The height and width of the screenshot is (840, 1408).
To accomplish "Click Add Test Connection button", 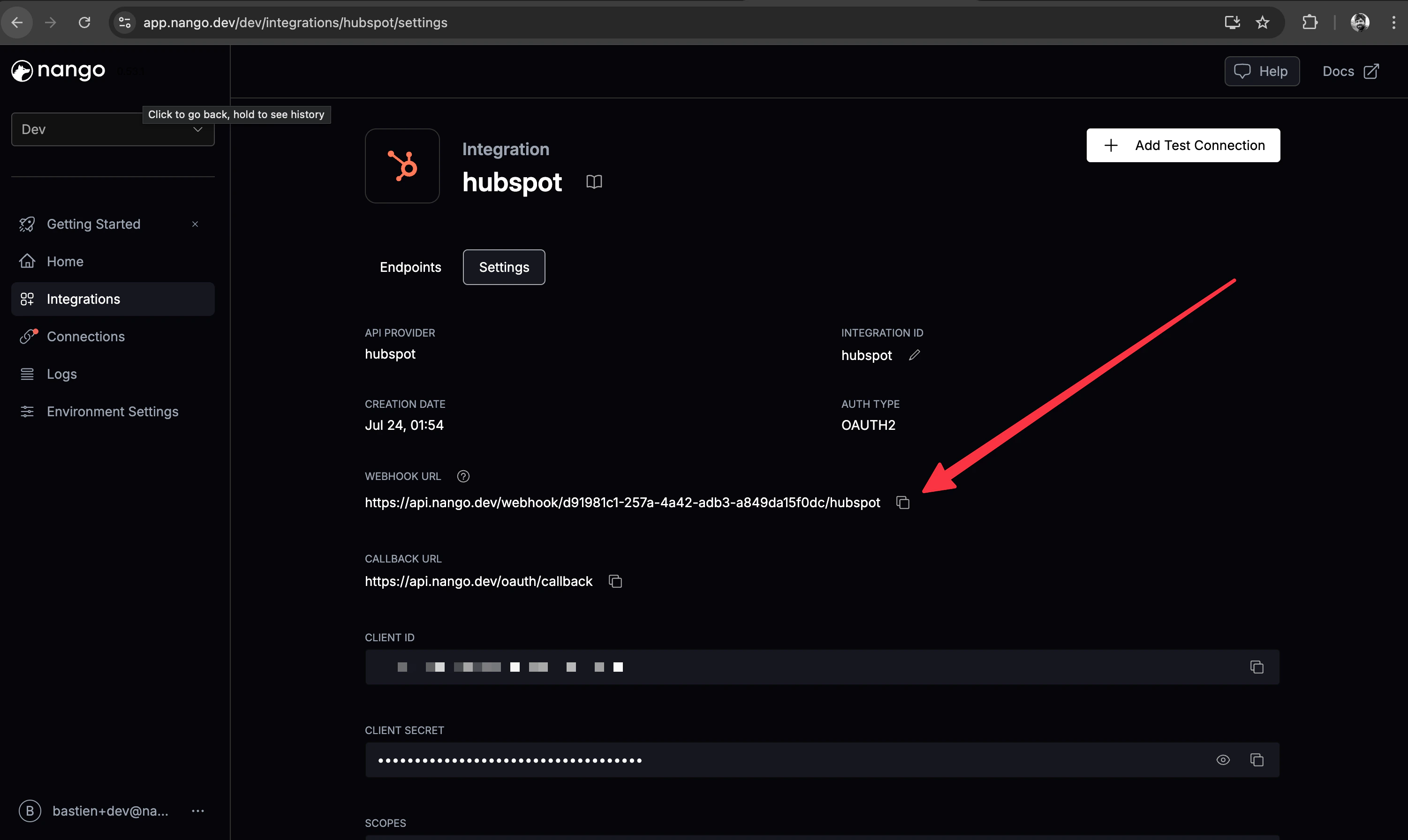I will (x=1182, y=145).
